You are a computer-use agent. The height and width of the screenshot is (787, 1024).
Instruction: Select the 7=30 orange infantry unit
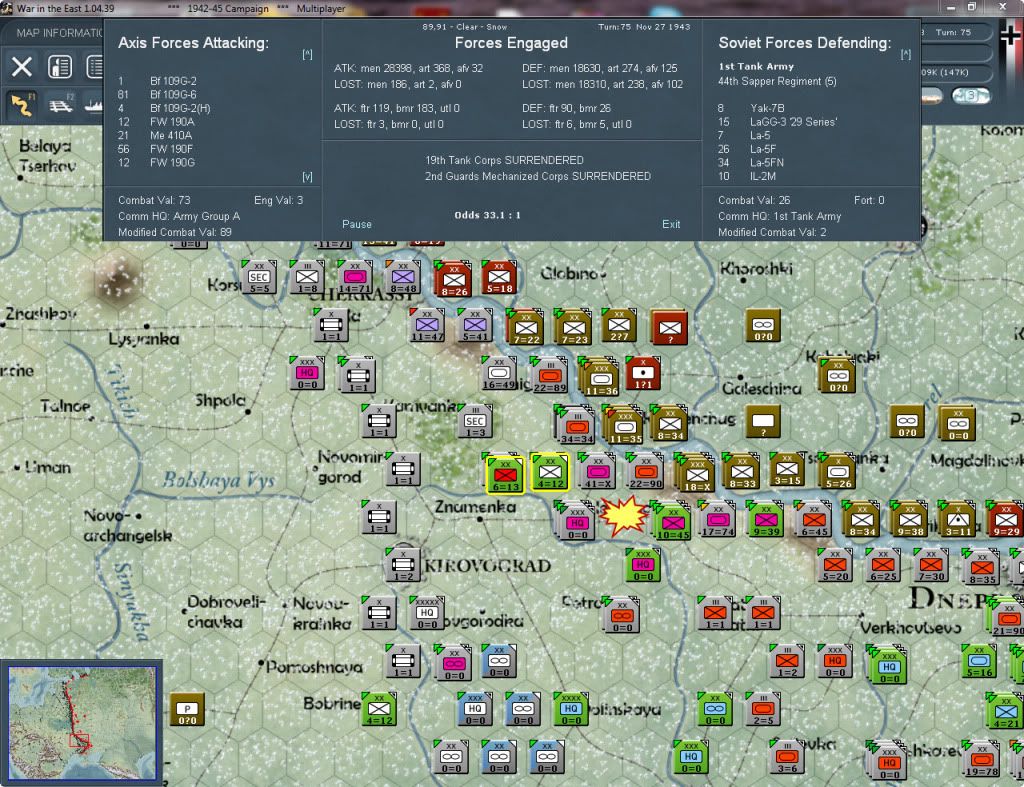point(931,565)
